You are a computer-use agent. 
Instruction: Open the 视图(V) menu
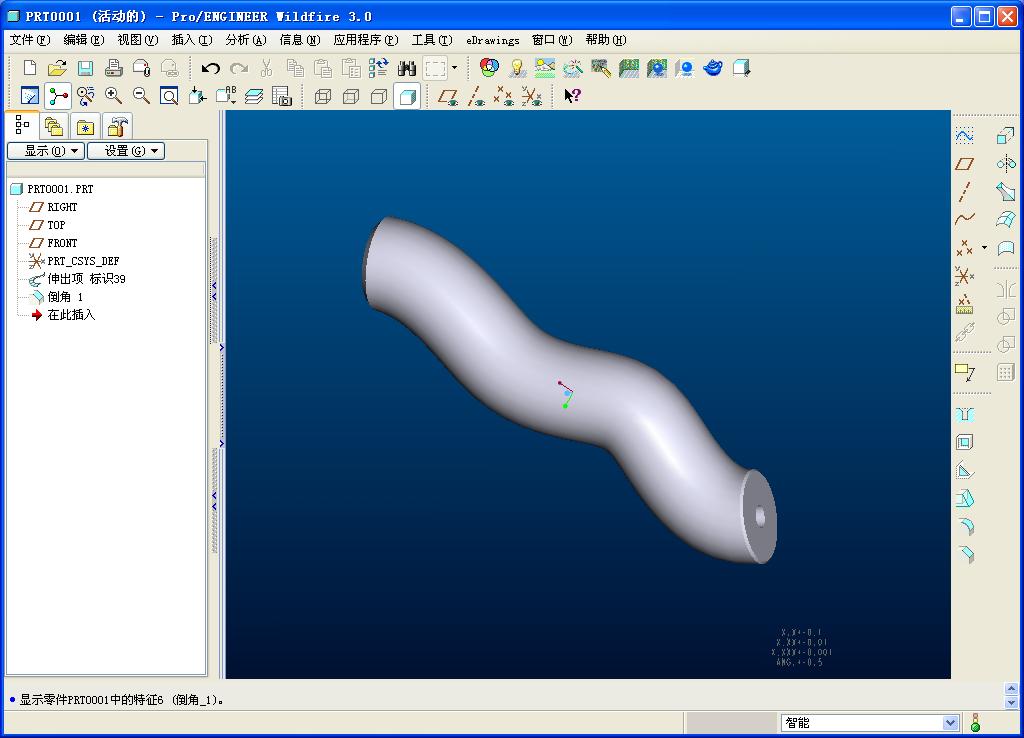pyautogui.click(x=138, y=40)
